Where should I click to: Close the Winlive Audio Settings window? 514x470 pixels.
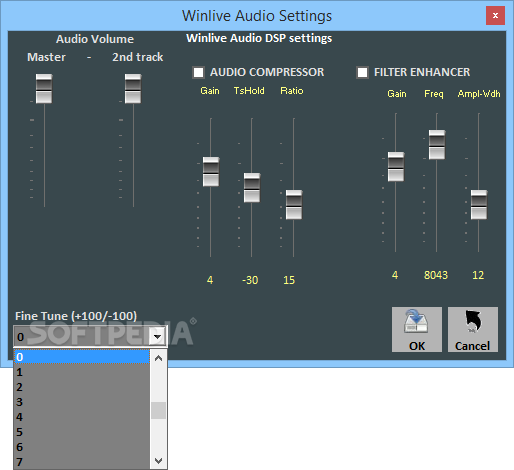point(495,16)
